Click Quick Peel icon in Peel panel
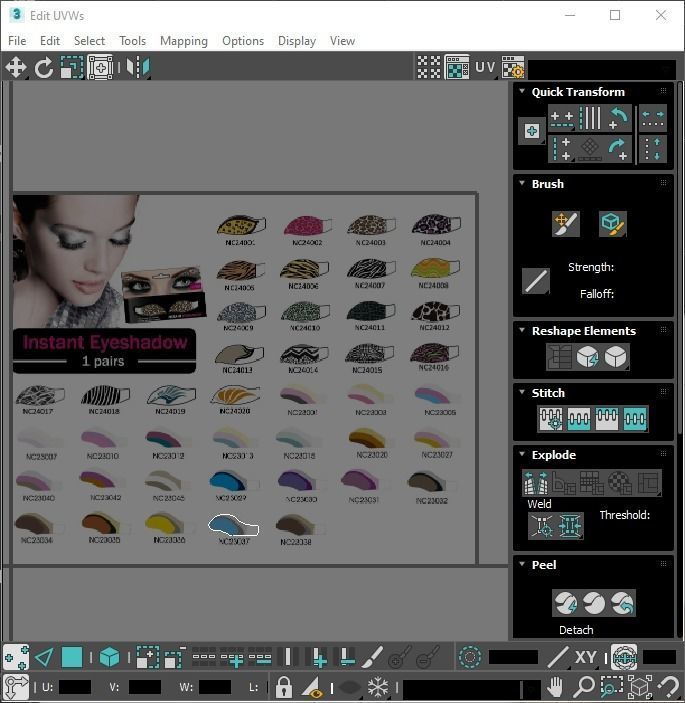685x703 pixels. 566,603
